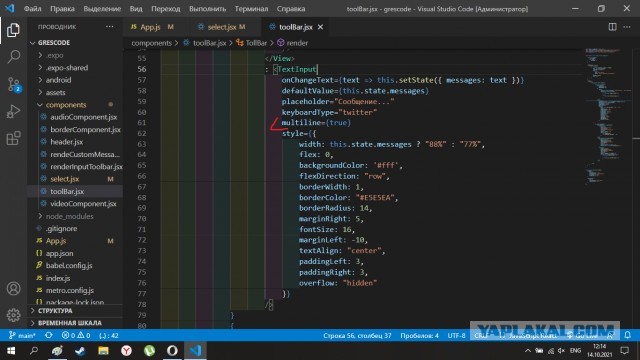Open the Правка menu

pyautogui.click(x=62, y=9)
